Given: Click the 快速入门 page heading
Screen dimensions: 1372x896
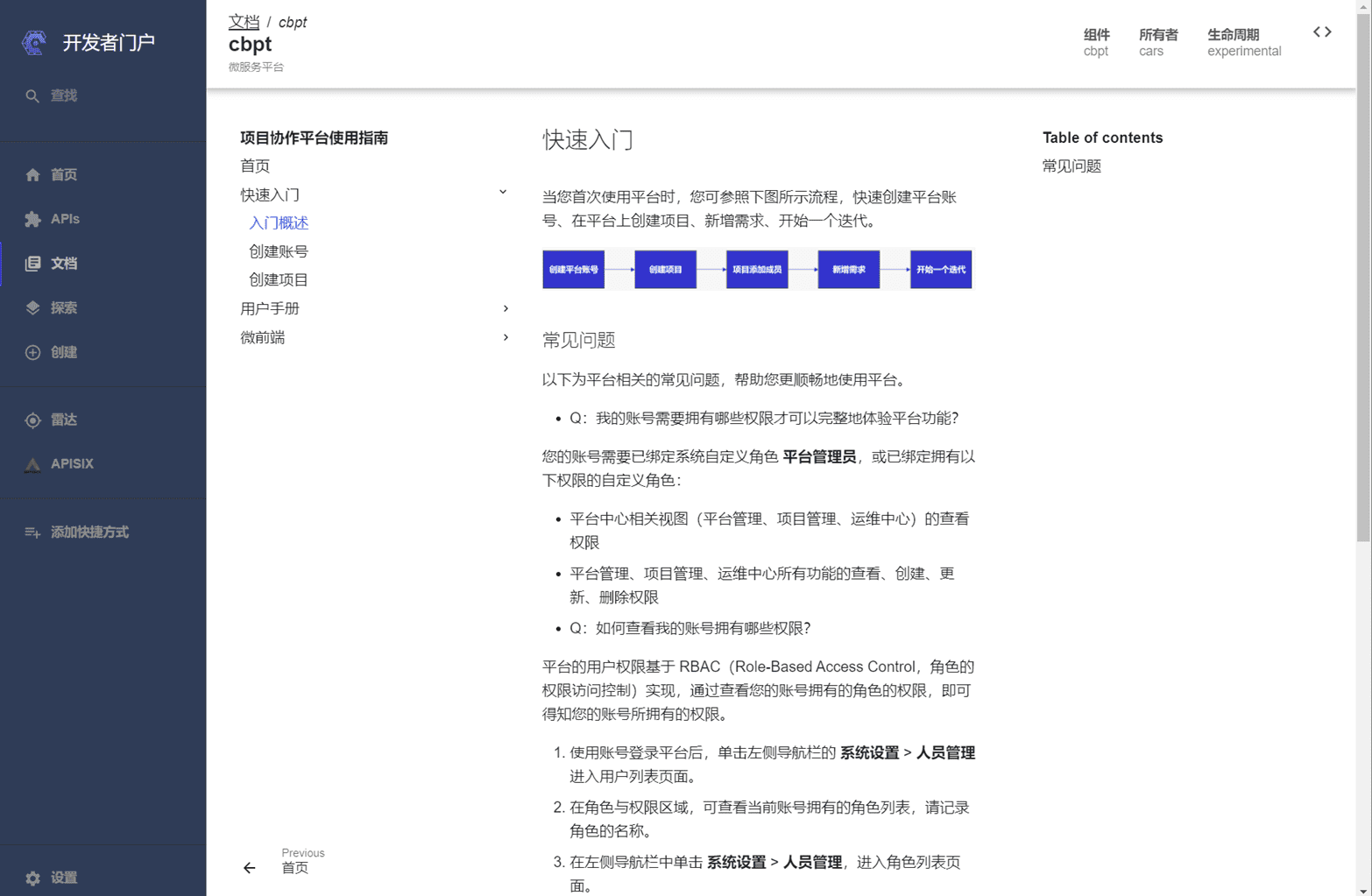Looking at the screenshot, I should 588,139.
